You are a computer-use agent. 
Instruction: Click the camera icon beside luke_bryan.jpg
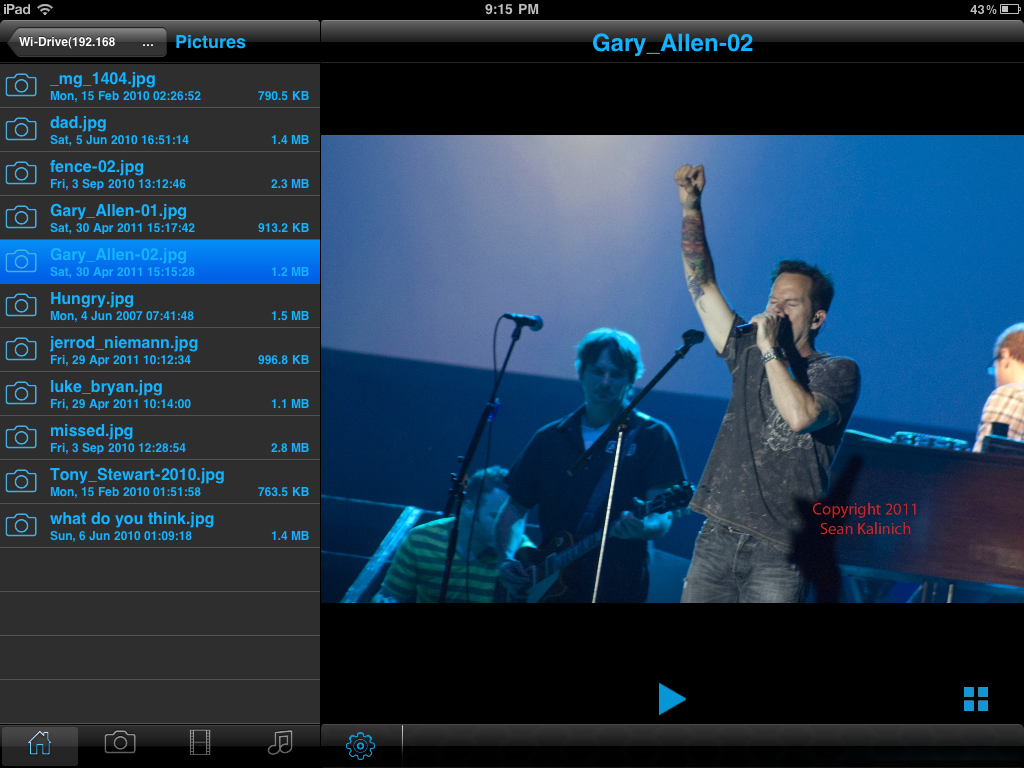(21, 393)
